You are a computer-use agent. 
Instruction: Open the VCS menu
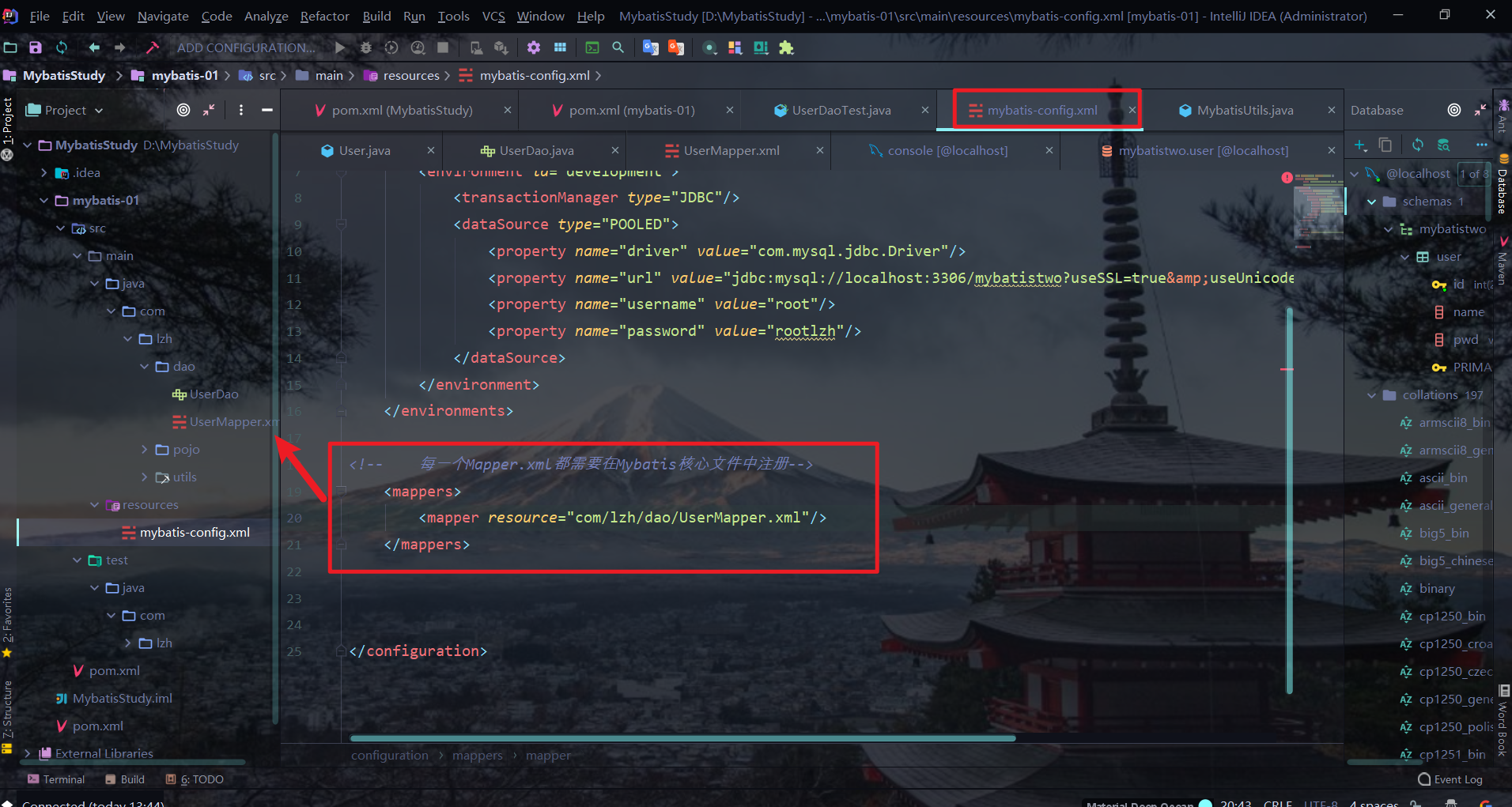pyautogui.click(x=493, y=16)
